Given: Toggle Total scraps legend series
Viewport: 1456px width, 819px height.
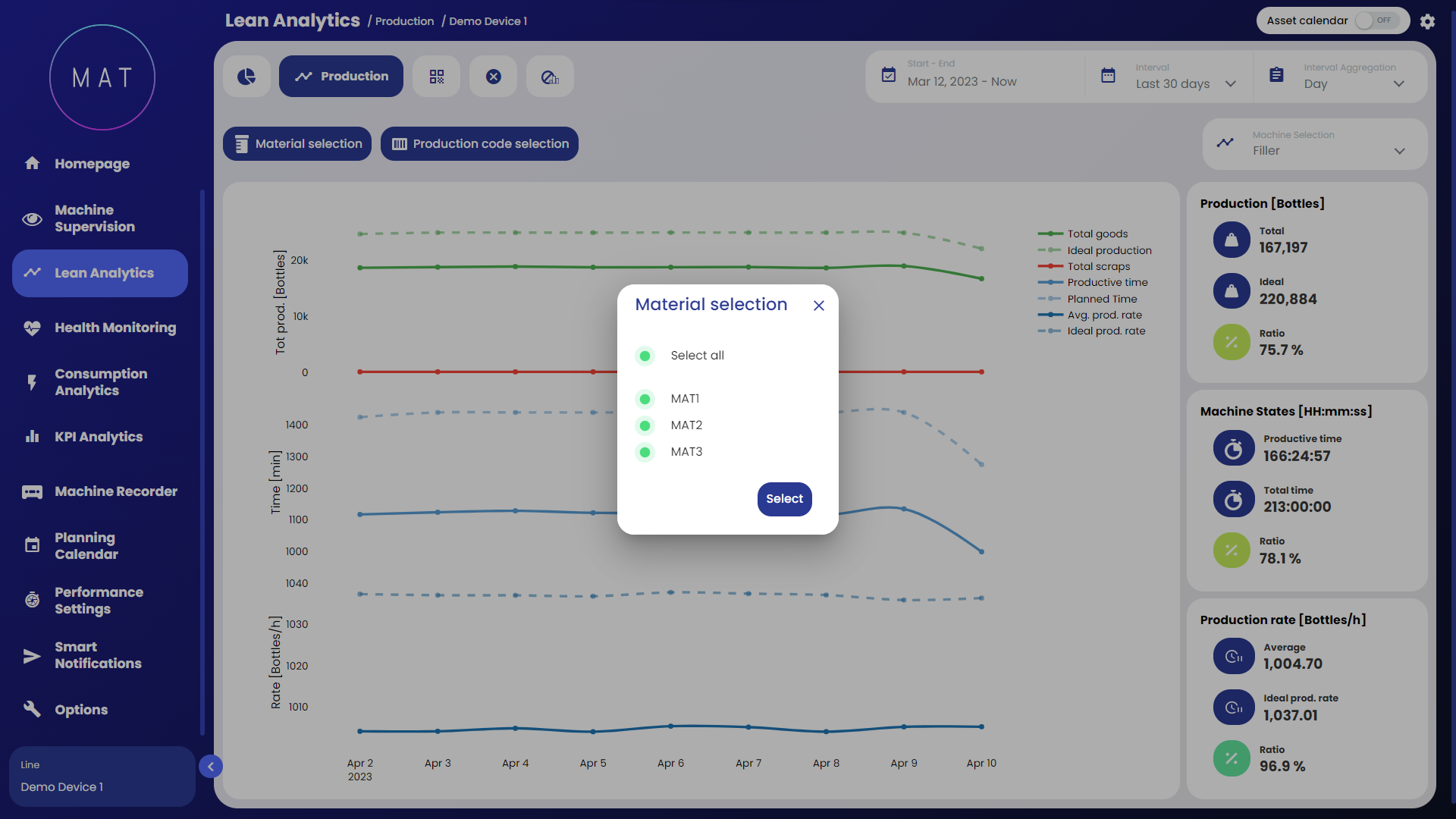Looking at the screenshot, I should (x=1098, y=266).
